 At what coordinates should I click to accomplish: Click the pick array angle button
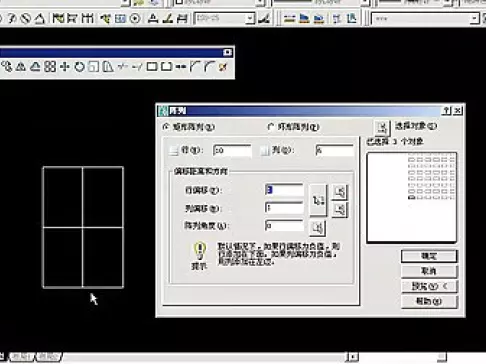pyautogui.click(x=317, y=228)
